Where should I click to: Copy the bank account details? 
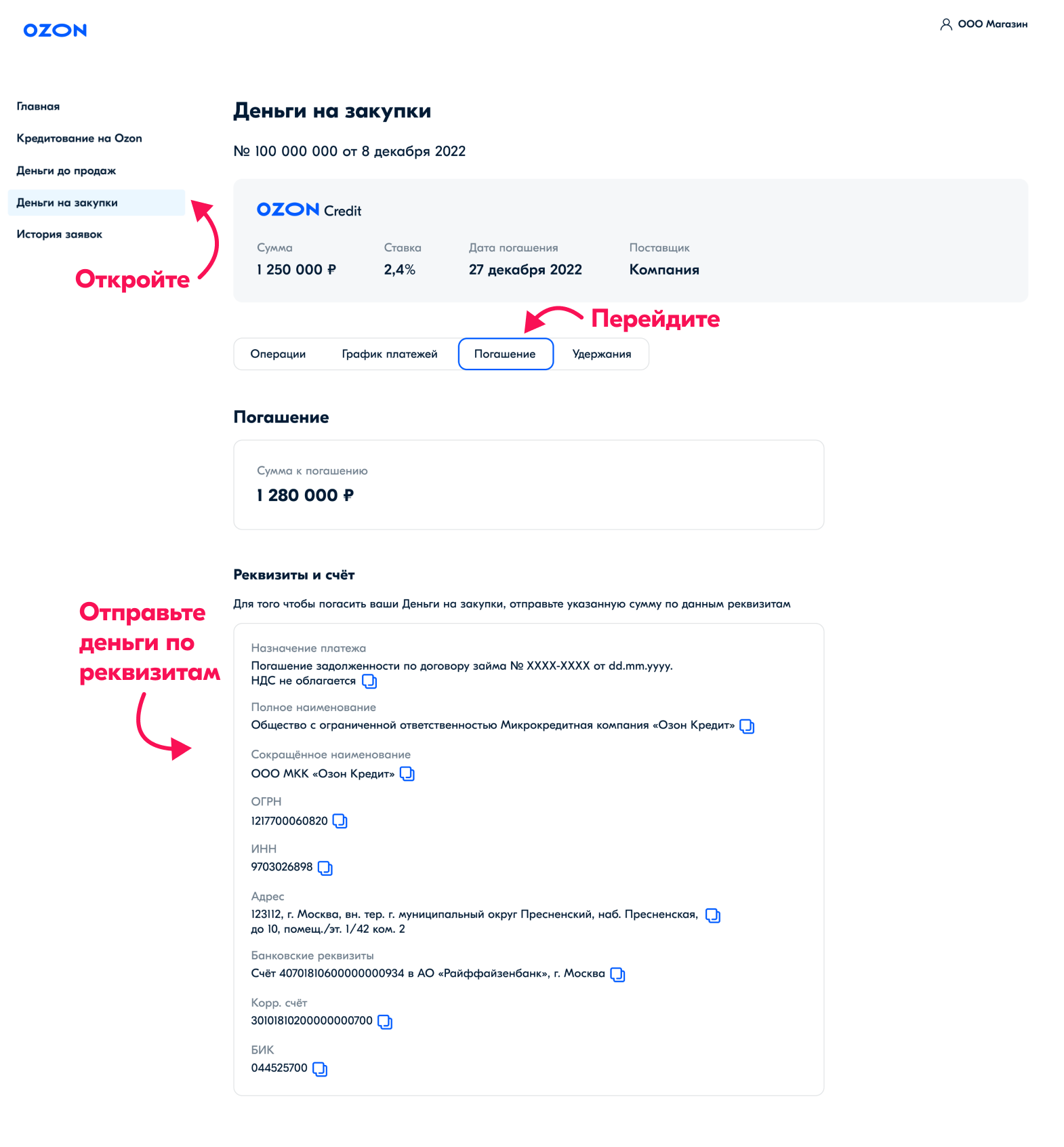[x=617, y=974]
